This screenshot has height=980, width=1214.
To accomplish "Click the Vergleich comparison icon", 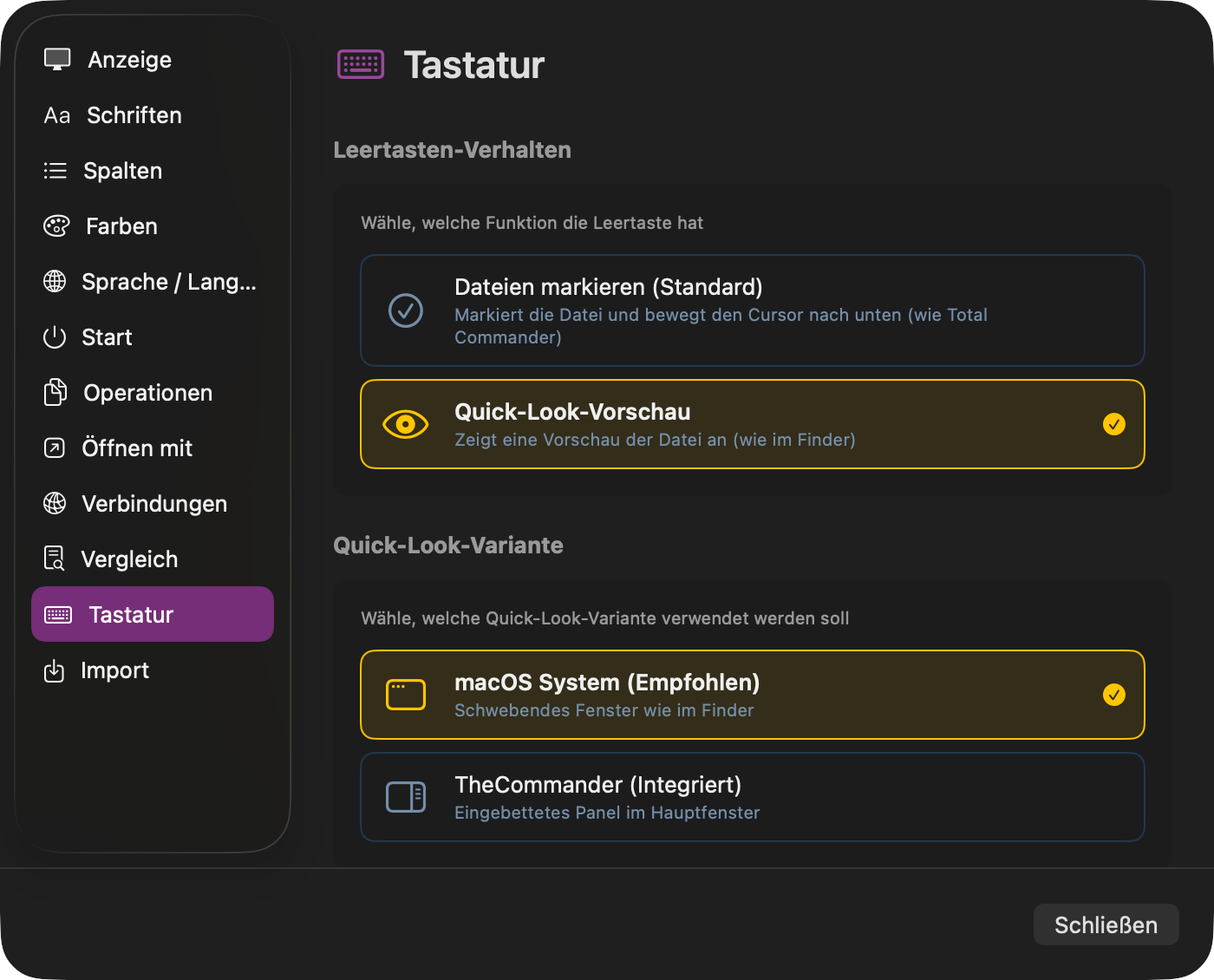I will coord(55,559).
